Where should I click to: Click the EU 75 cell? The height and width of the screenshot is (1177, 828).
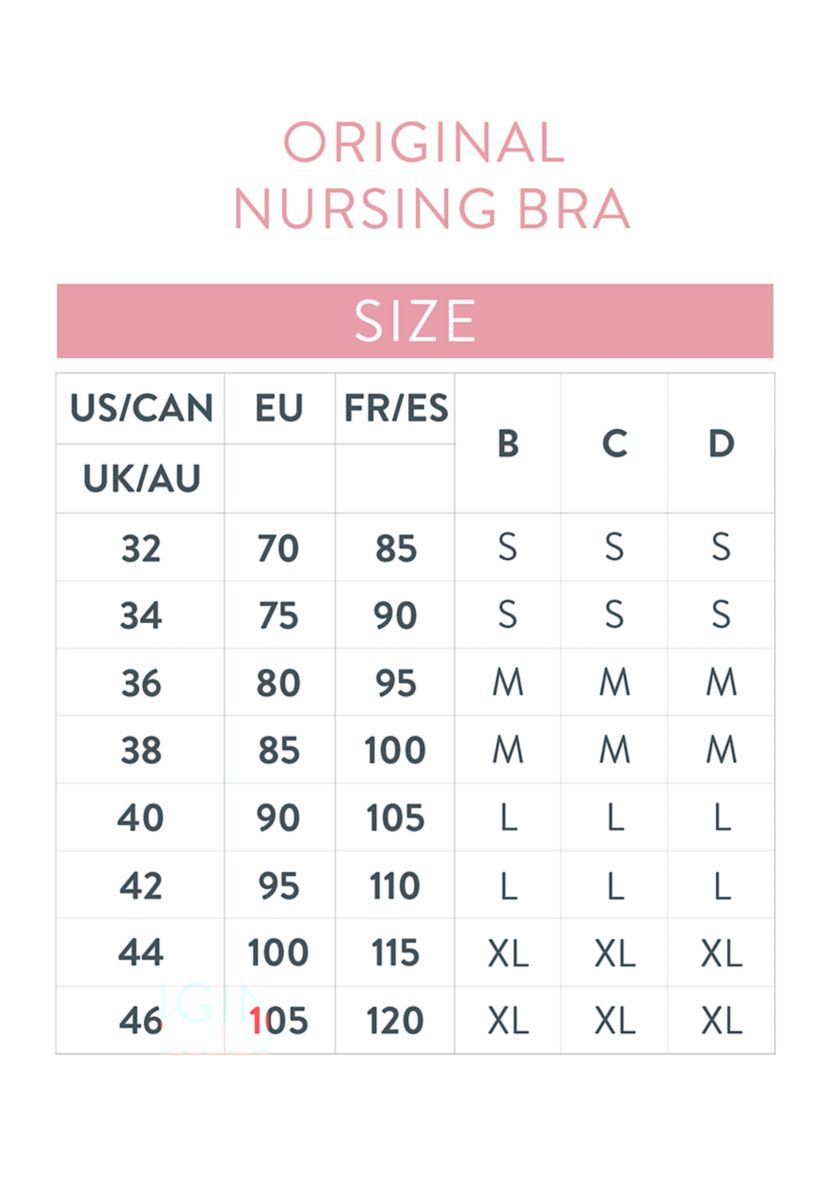[x=278, y=616]
